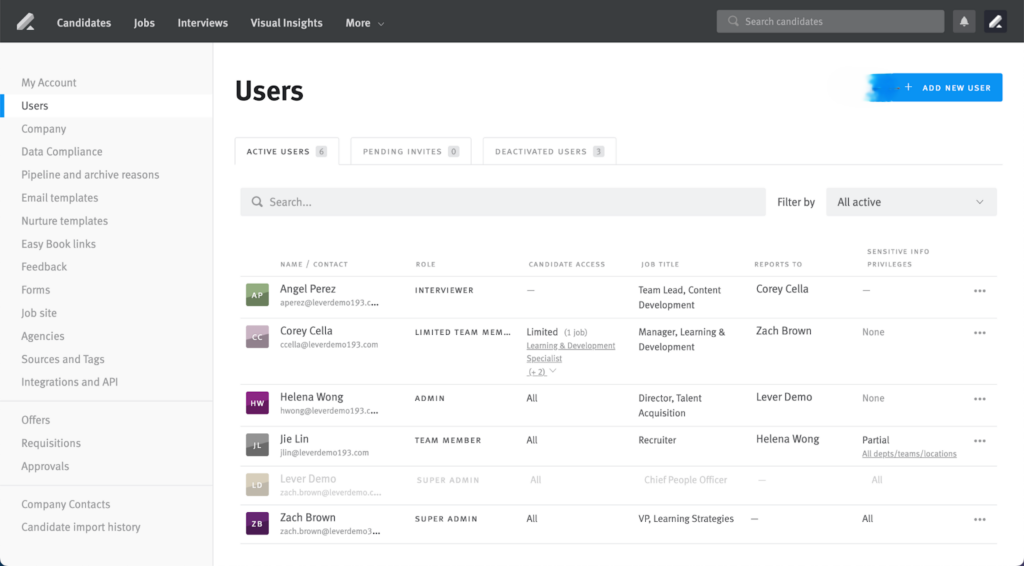Click the magnifier icon in Search candidates
Screen dimensions: 1024x566
733,22
